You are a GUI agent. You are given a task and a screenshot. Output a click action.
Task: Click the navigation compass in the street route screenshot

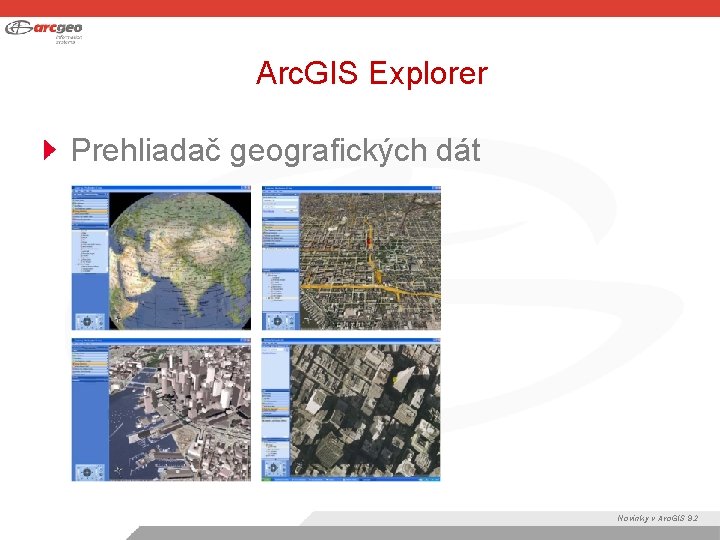tap(277, 321)
